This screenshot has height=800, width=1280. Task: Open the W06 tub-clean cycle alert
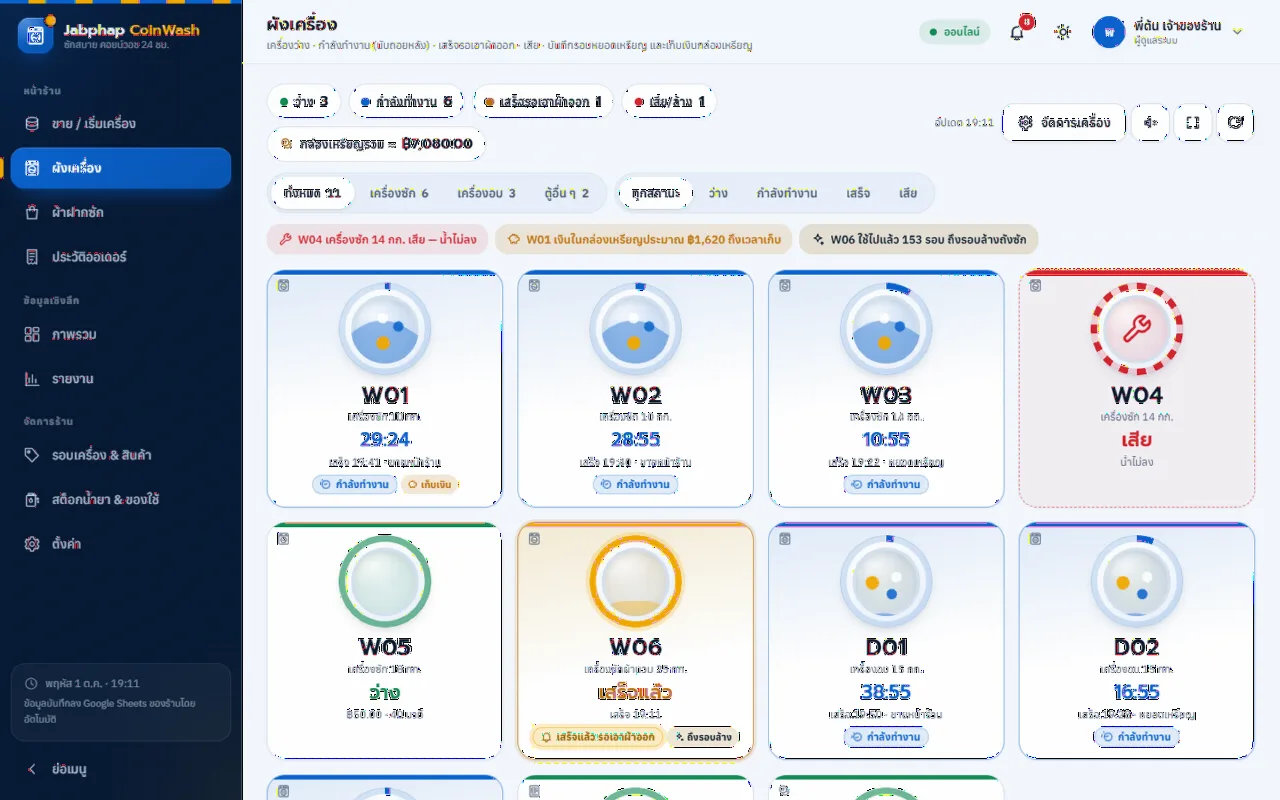click(x=919, y=240)
